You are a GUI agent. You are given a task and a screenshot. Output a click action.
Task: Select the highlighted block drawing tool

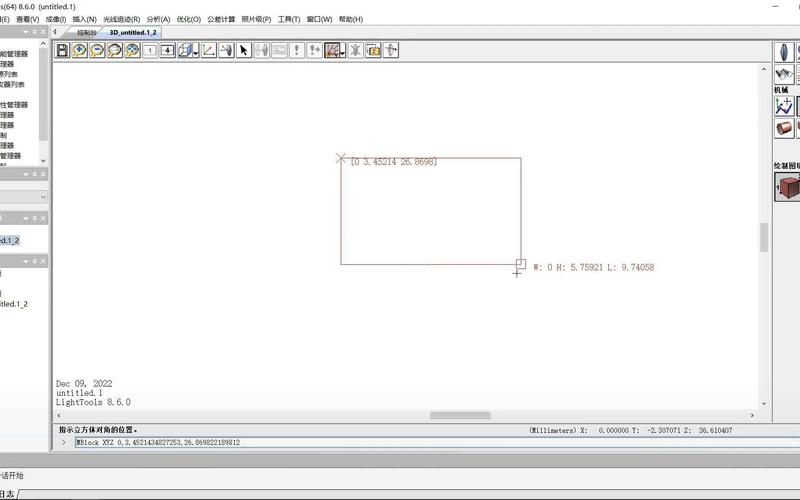pos(787,187)
